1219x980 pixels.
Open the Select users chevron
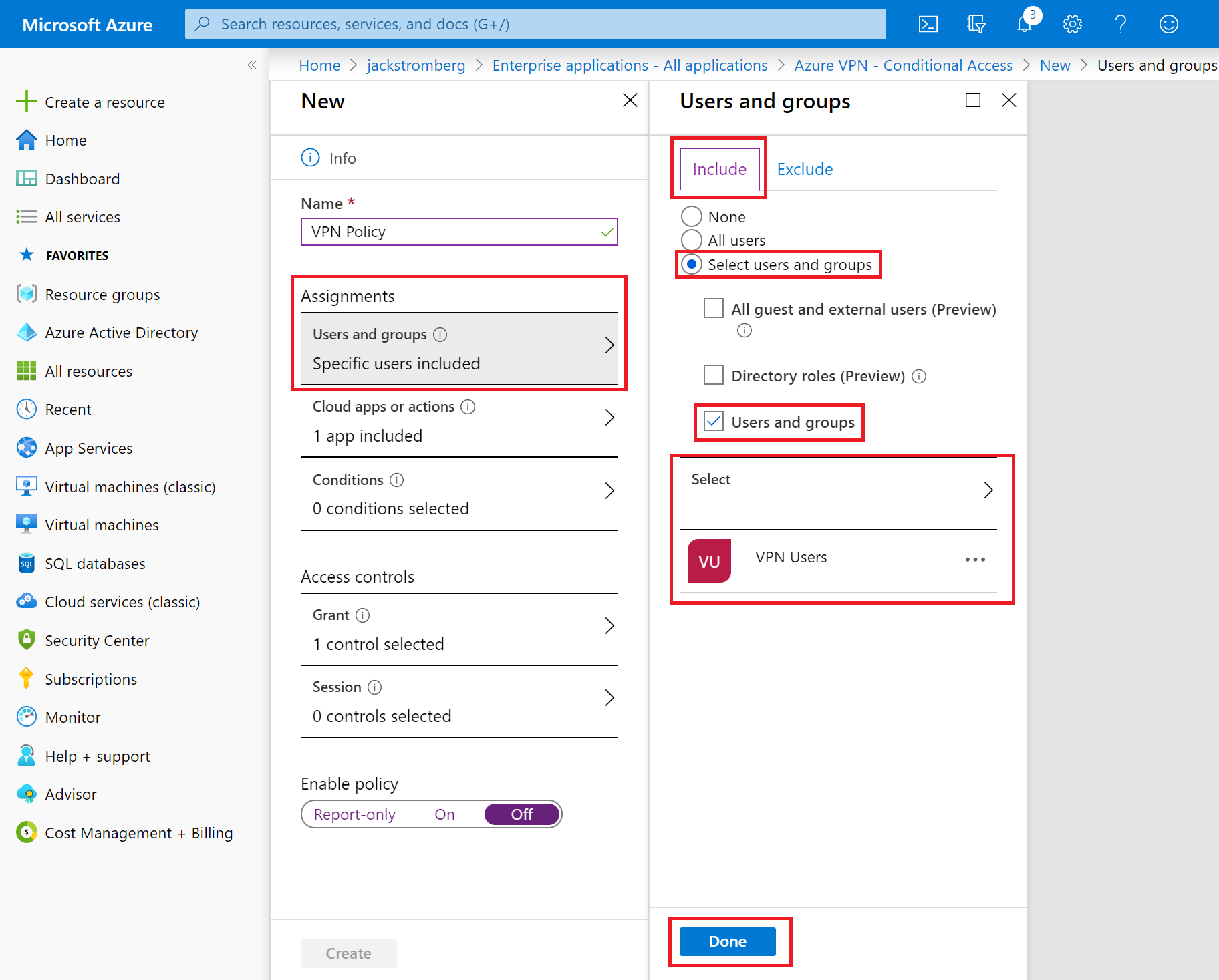[x=988, y=490]
